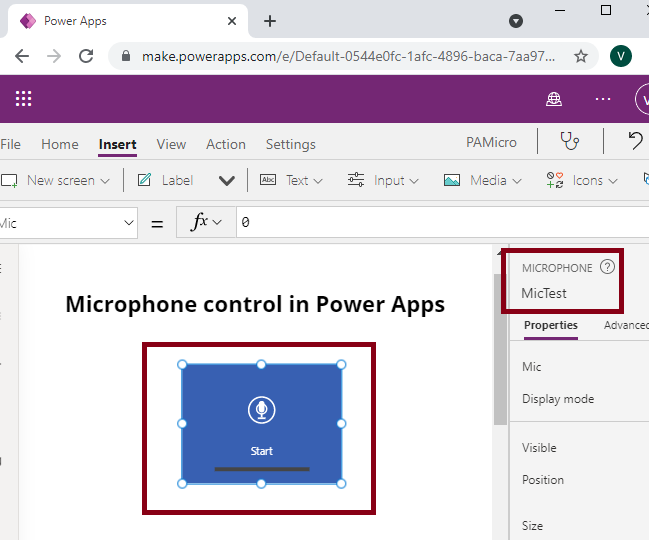
Task: Reload the Power Apps page
Action: (x=86, y=56)
